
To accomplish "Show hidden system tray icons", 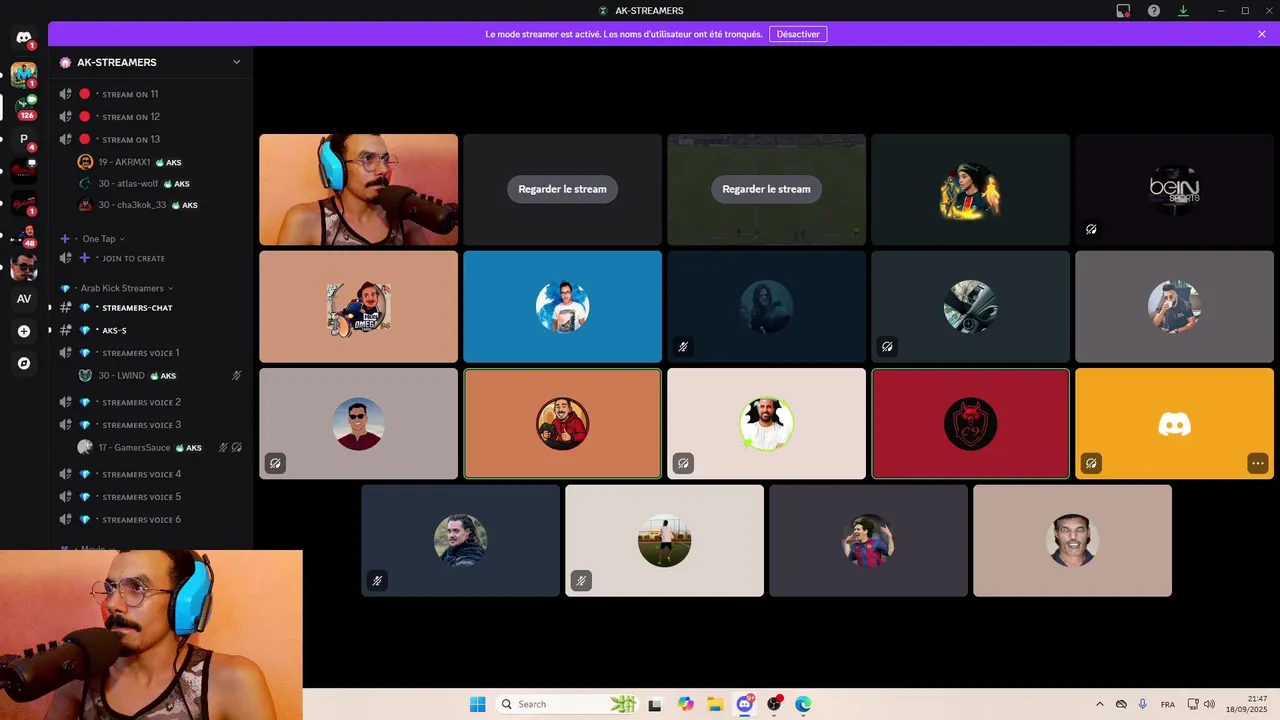I will (x=1100, y=704).
